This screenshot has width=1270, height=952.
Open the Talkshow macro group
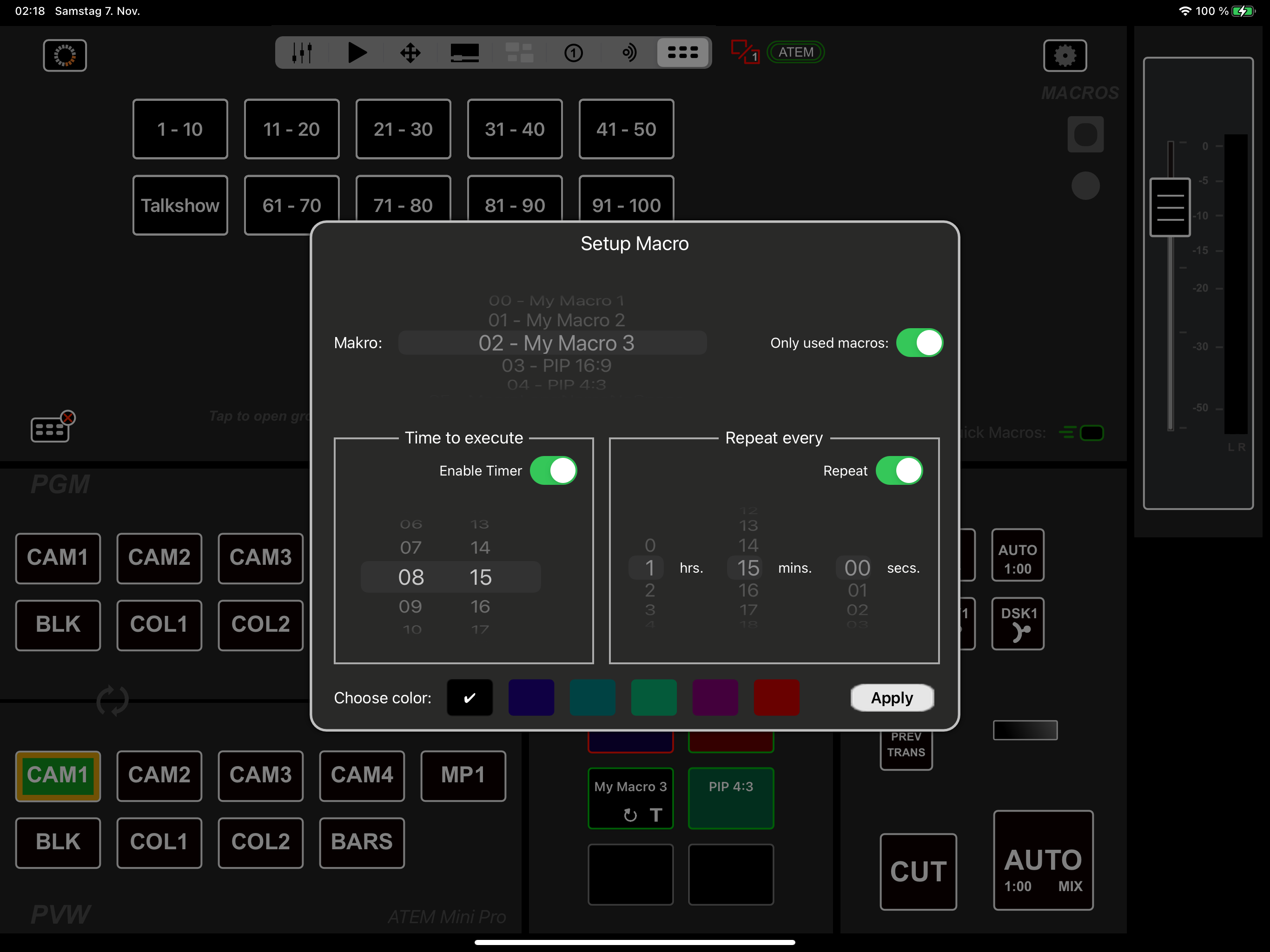click(180, 205)
